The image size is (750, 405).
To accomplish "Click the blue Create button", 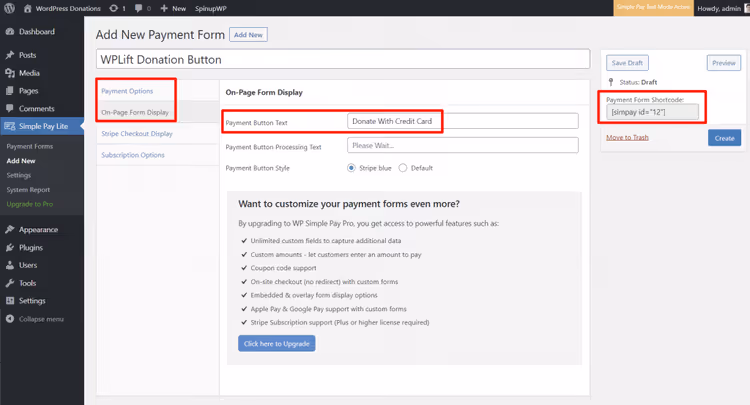I will 724,138.
